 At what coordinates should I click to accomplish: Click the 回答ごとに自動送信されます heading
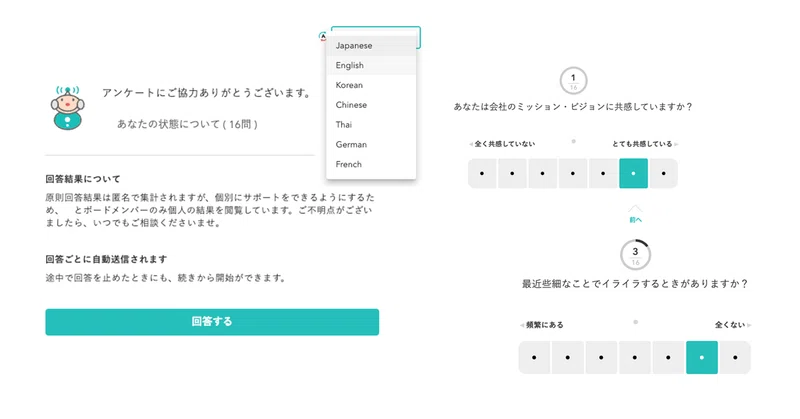click(x=106, y=259)
